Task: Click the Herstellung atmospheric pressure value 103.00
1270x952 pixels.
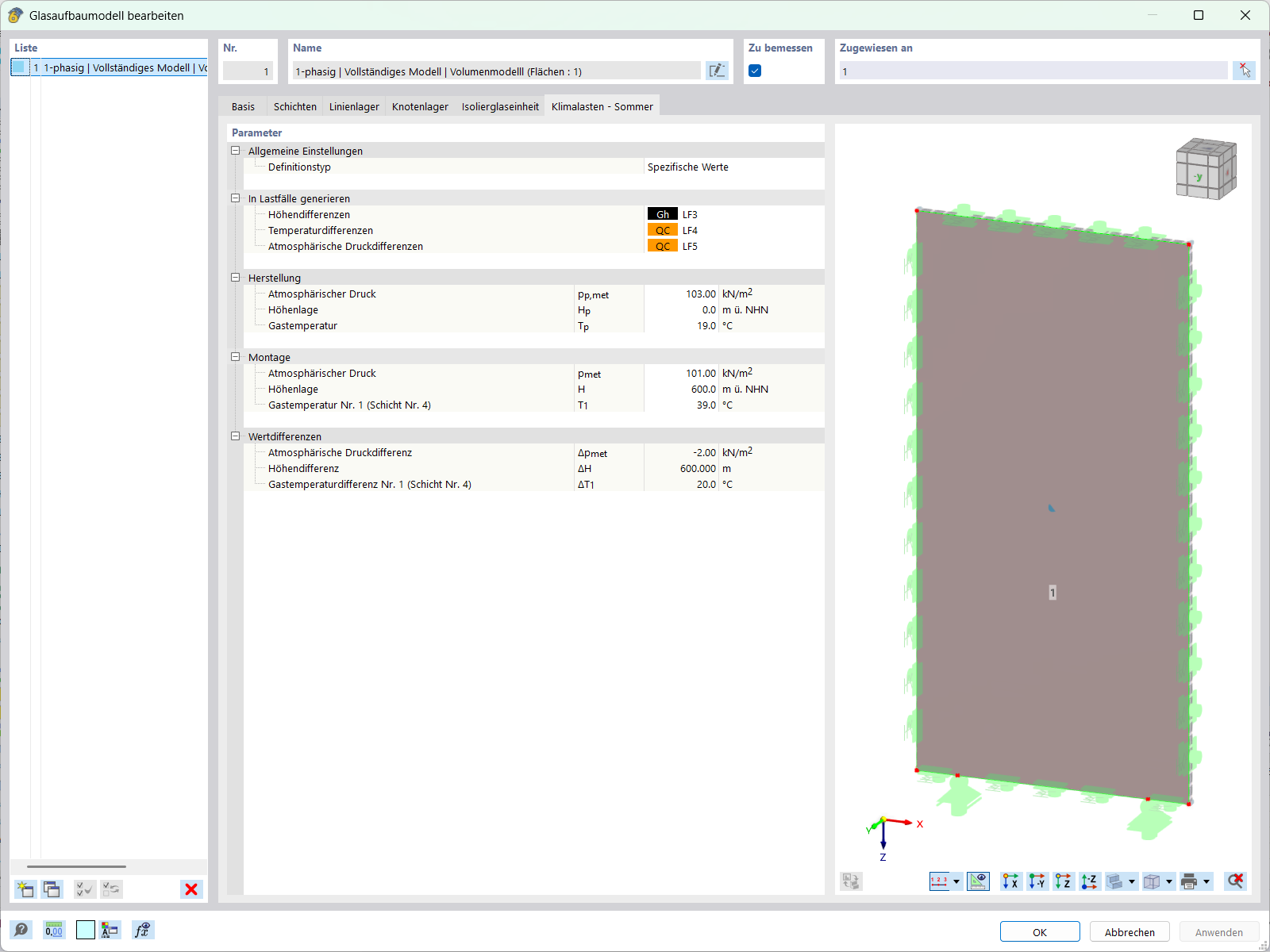Action: tap(701, 294)
